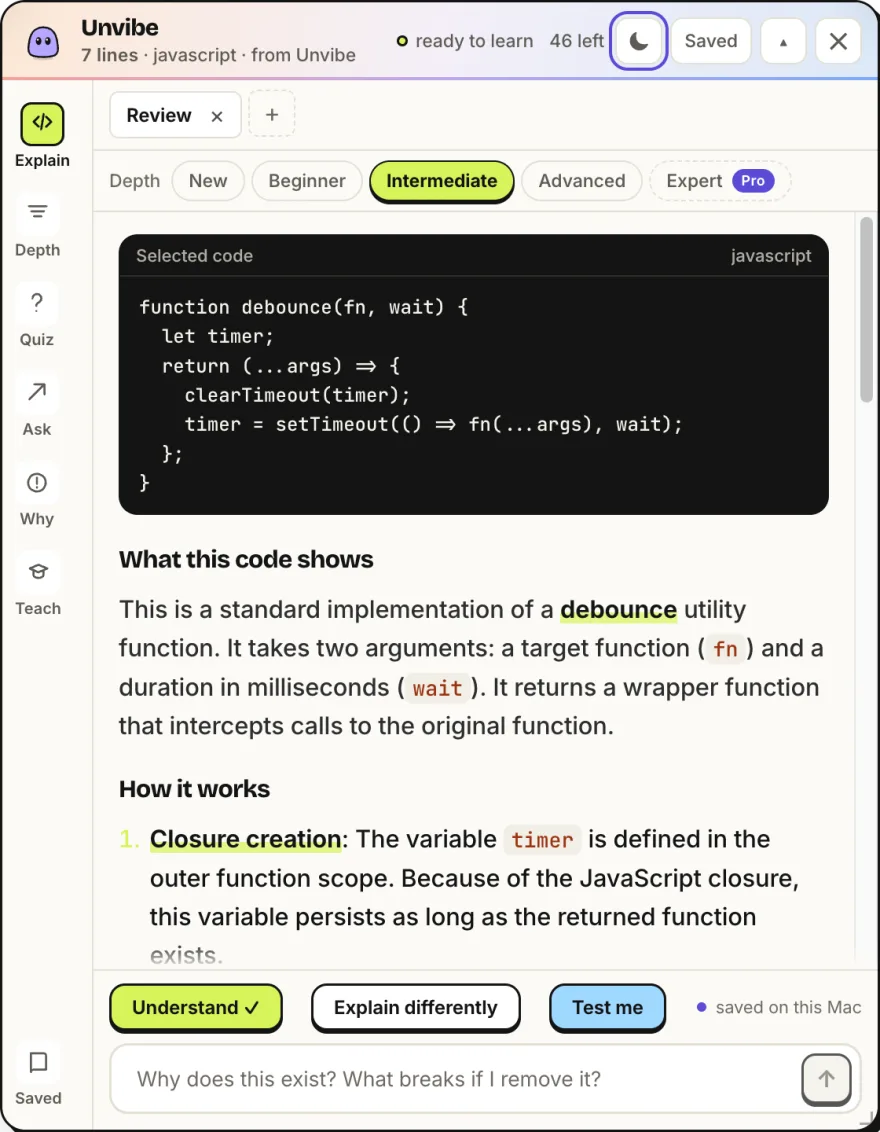
Task: Click the 'saved on this Mac' status
Action: tap(779, 1007)
